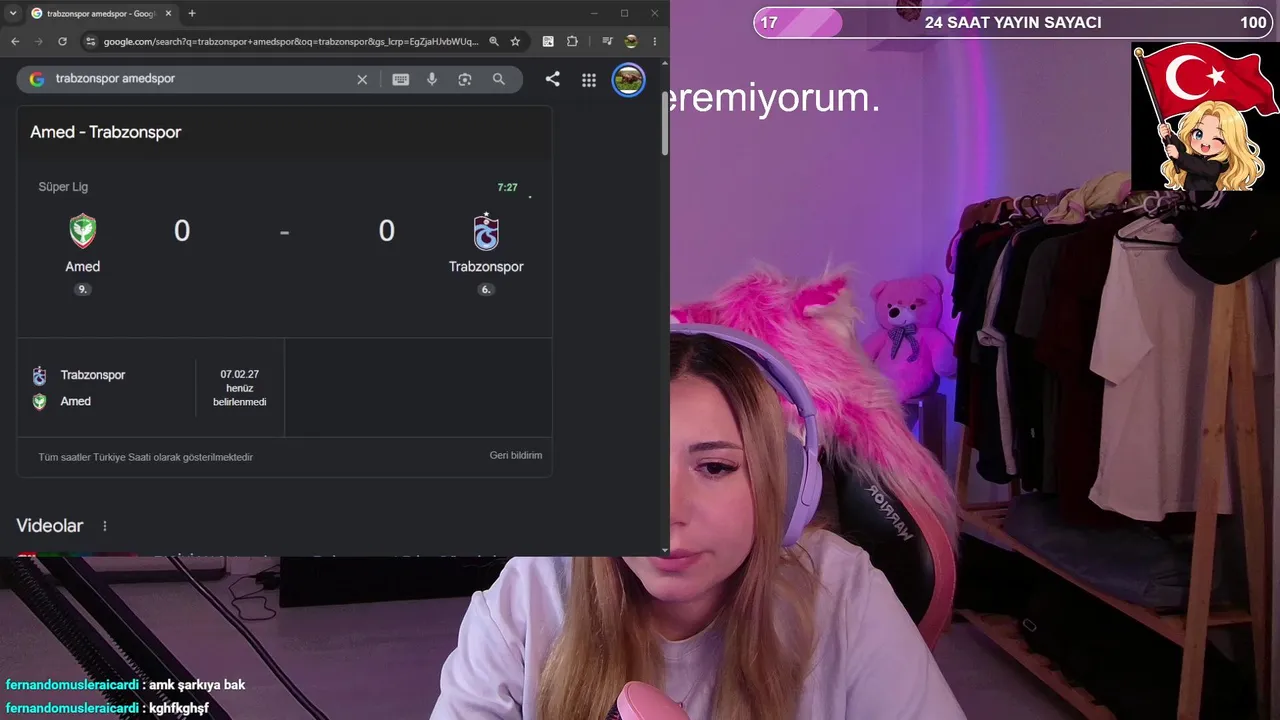This screenshot has width=1280, height=720.
Task: Click the Geri bildirim feedback link
Action: pos(516,456)
